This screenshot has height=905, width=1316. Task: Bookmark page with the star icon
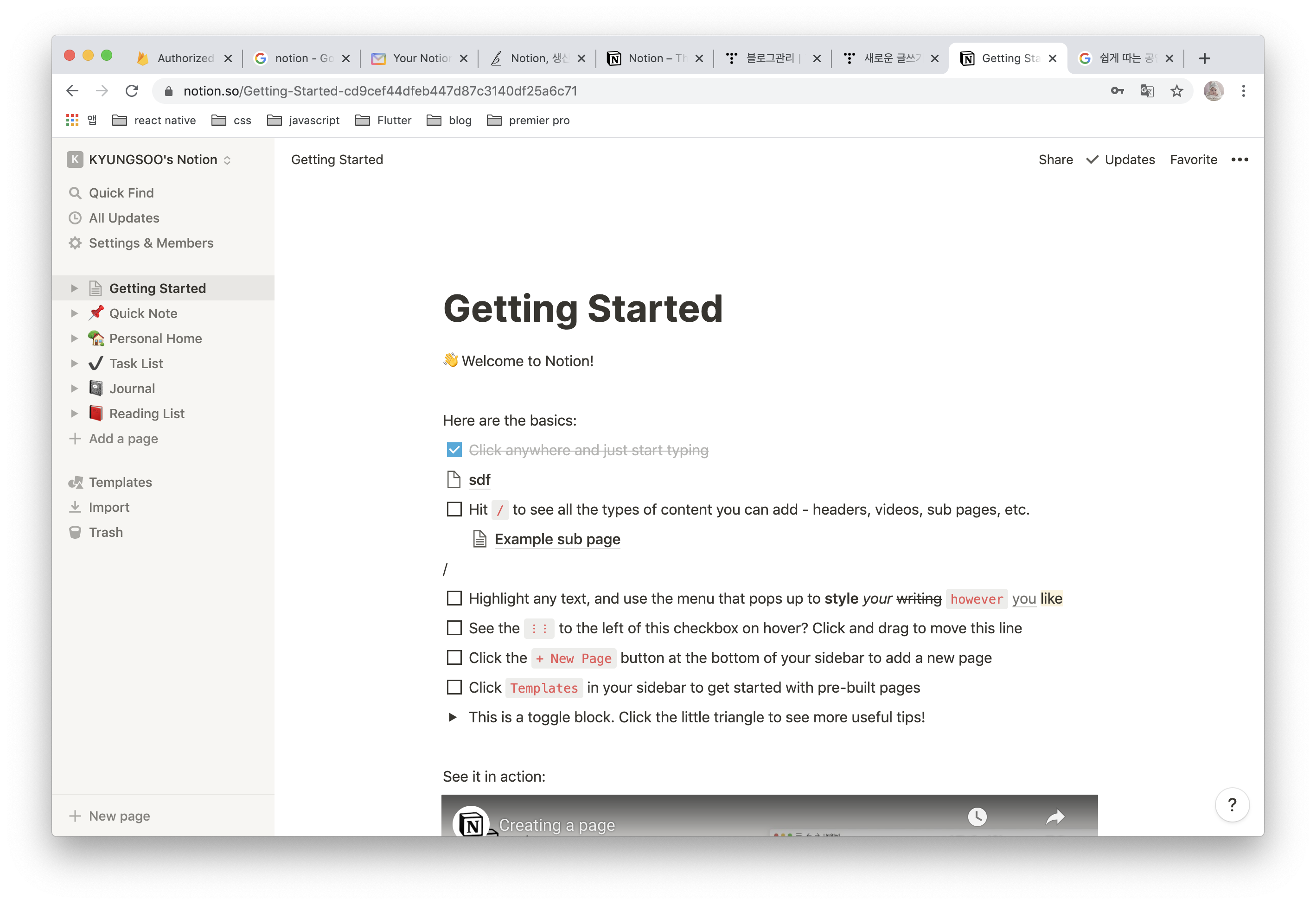(x=1176, y=91)
